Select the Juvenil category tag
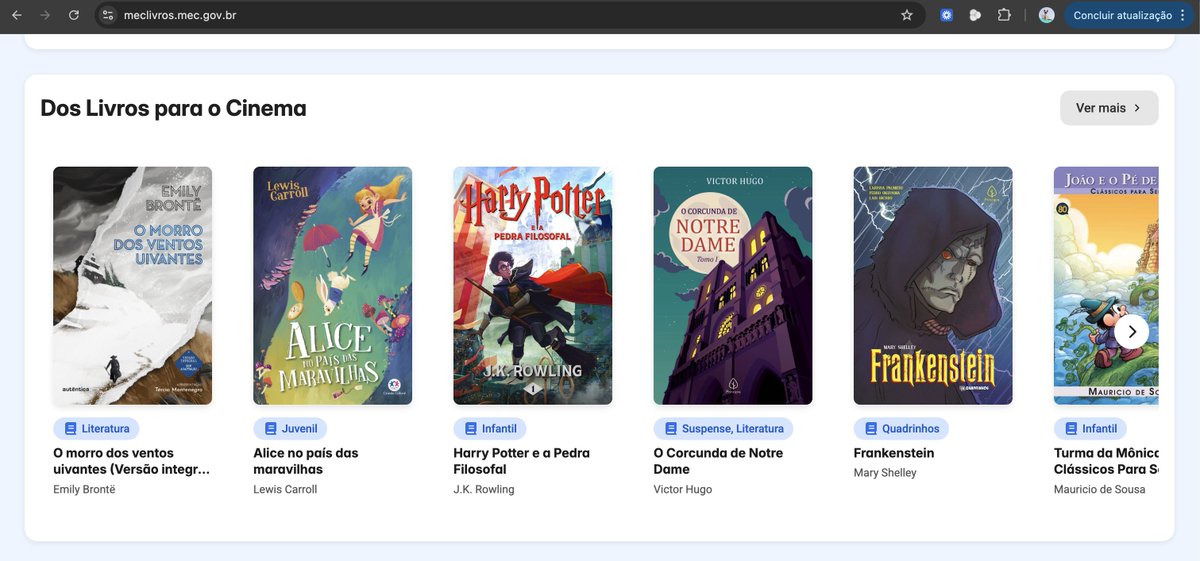Screen dimensions: 1200x561 [290, 429]
